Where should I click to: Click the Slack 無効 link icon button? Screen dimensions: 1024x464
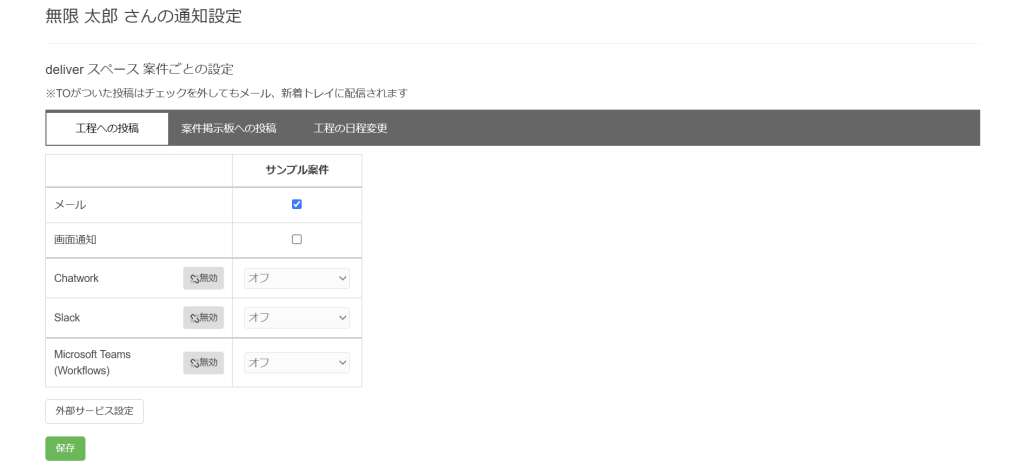[203, 318]
